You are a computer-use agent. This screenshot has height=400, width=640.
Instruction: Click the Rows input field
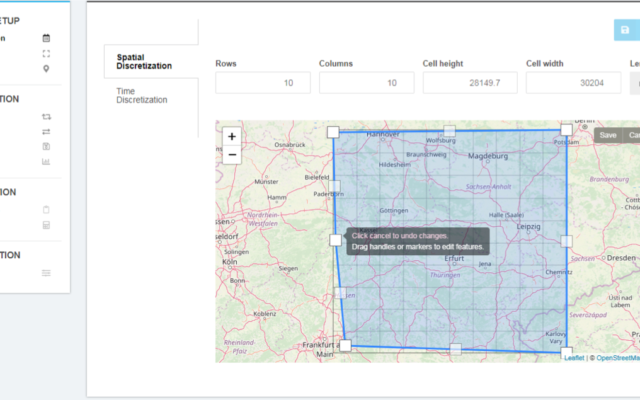(x=263, y=83)
